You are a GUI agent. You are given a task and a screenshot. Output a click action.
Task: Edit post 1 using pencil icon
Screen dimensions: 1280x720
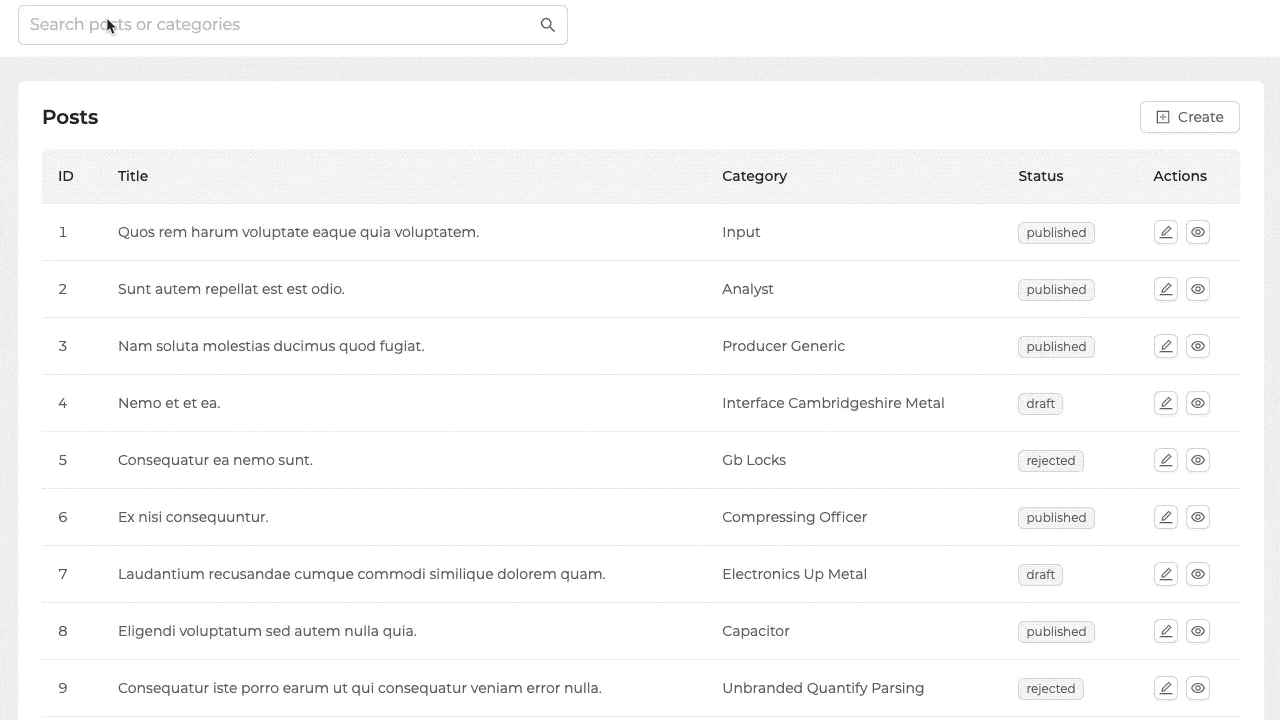(x=1165, y=232)
